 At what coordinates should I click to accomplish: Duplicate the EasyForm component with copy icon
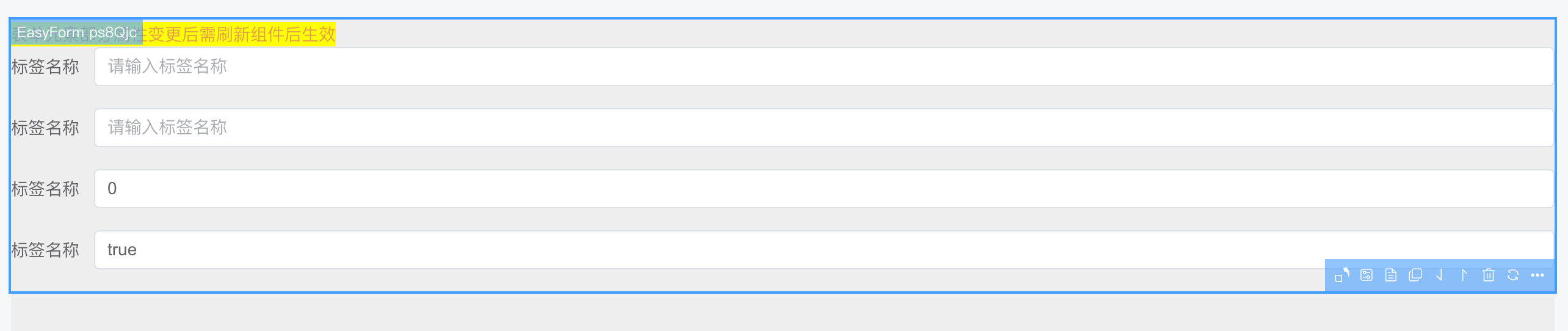(x=1415, y=275)
